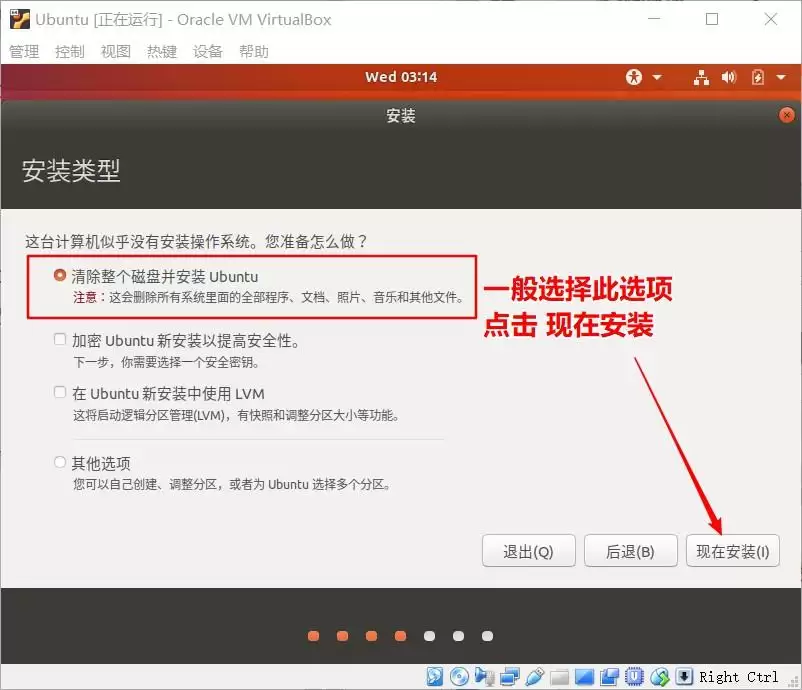Click the 现在安装(I) button

[x=733, y=550]
